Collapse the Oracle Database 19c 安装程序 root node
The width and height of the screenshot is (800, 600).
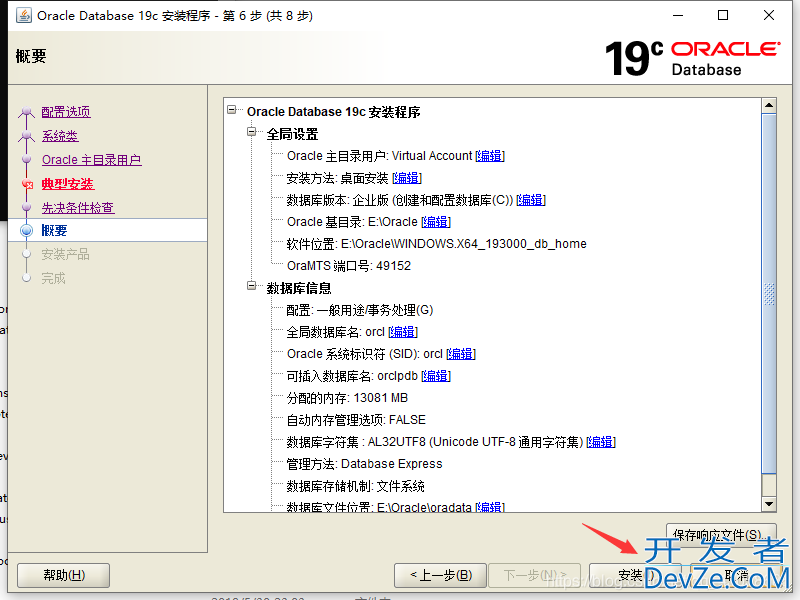232,110
